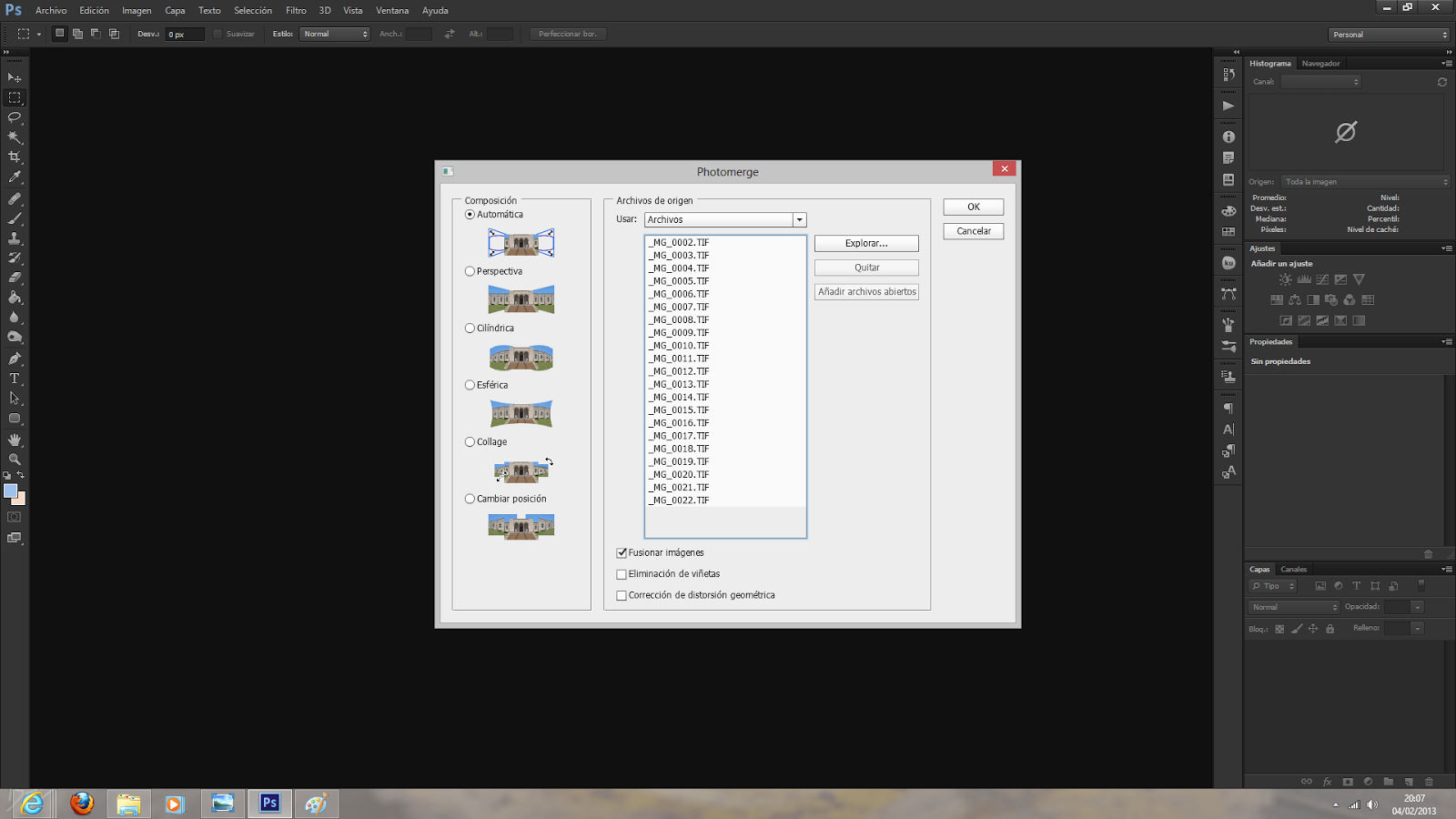Select _MG_0010.TIF in file list
Screen dimensions: 1456x819
[725, 346]
